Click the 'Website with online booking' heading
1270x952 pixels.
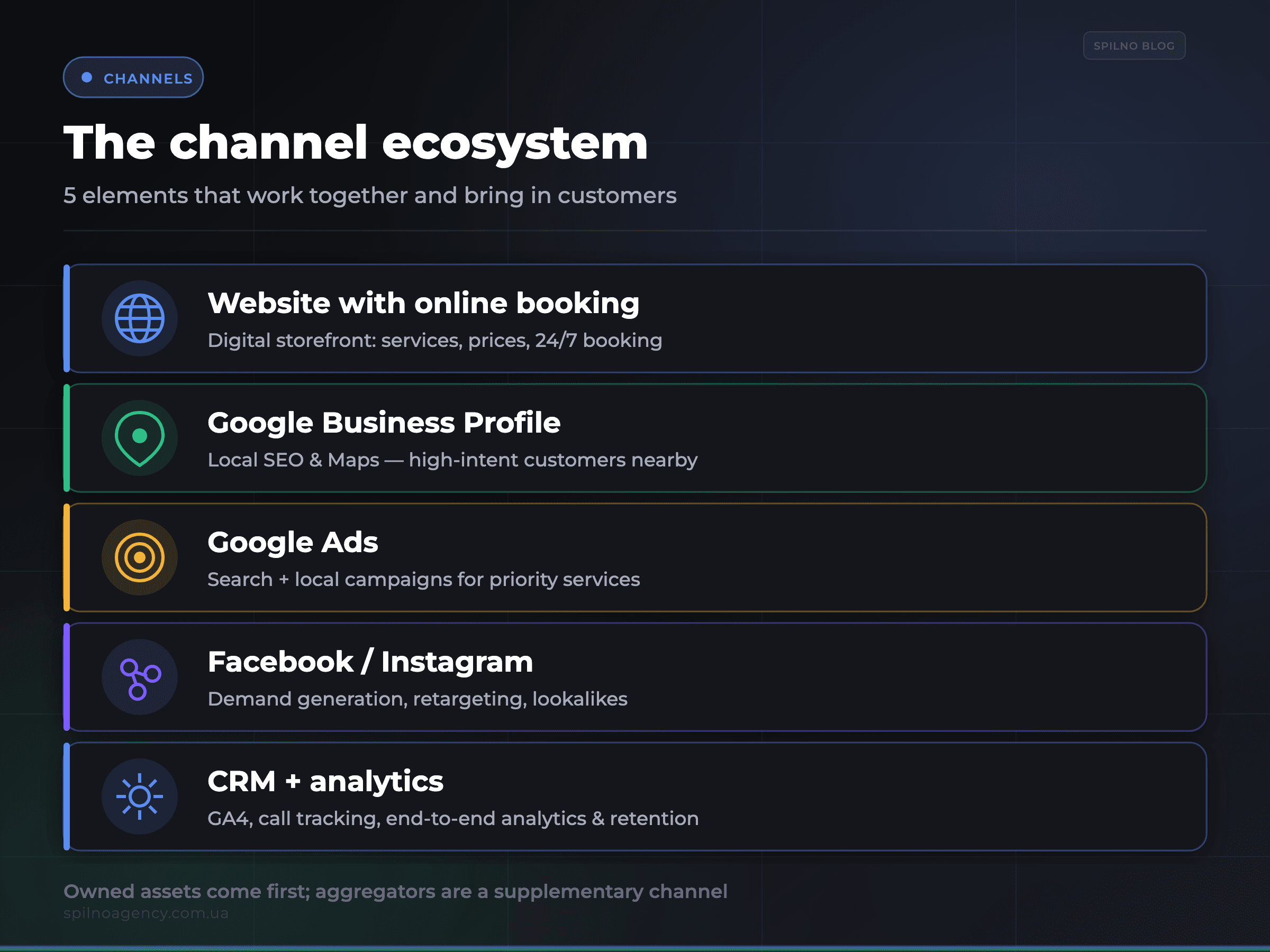pos(423,303)
